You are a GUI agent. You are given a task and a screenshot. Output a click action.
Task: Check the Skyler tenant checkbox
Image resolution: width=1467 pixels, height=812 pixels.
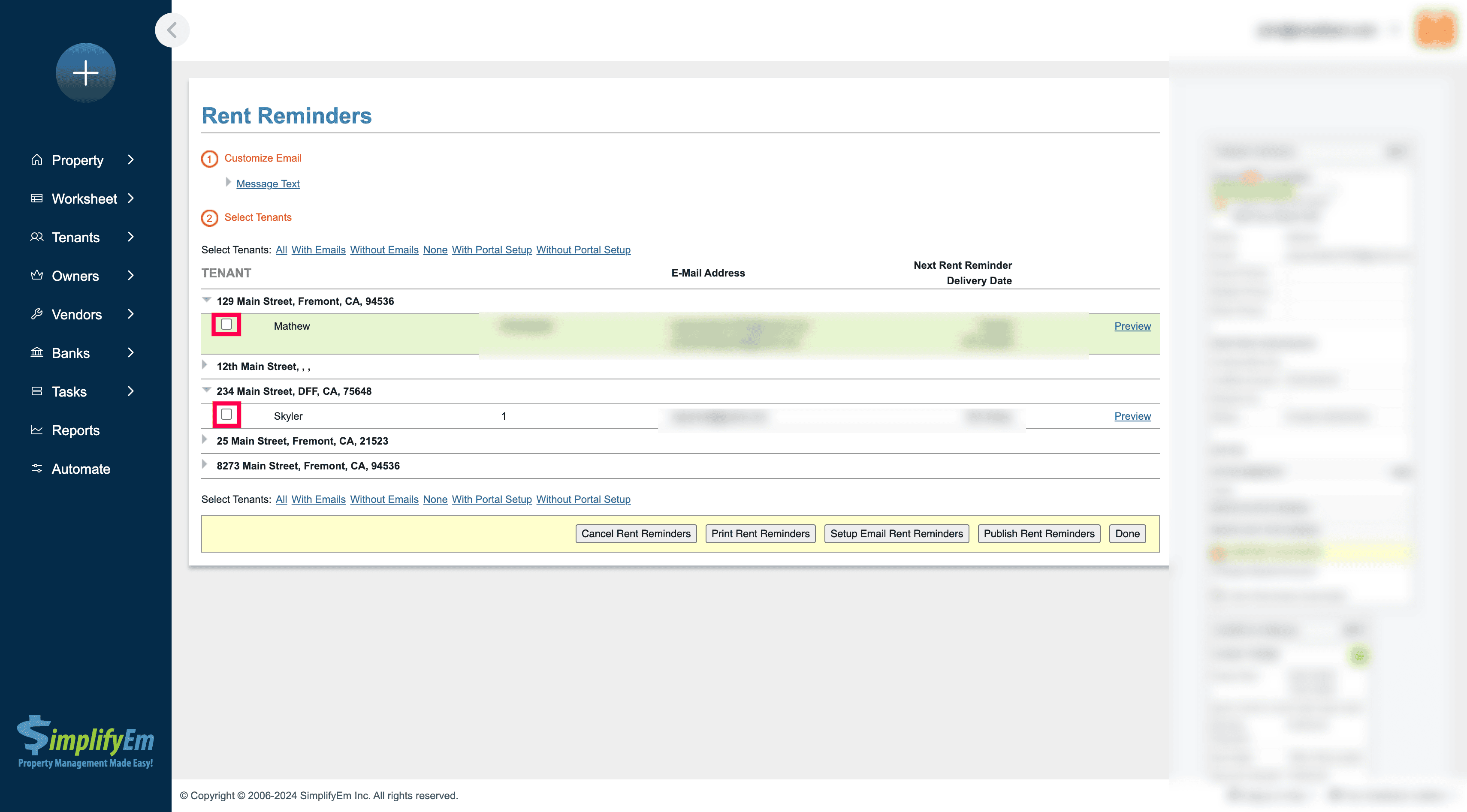pos(226,414)
